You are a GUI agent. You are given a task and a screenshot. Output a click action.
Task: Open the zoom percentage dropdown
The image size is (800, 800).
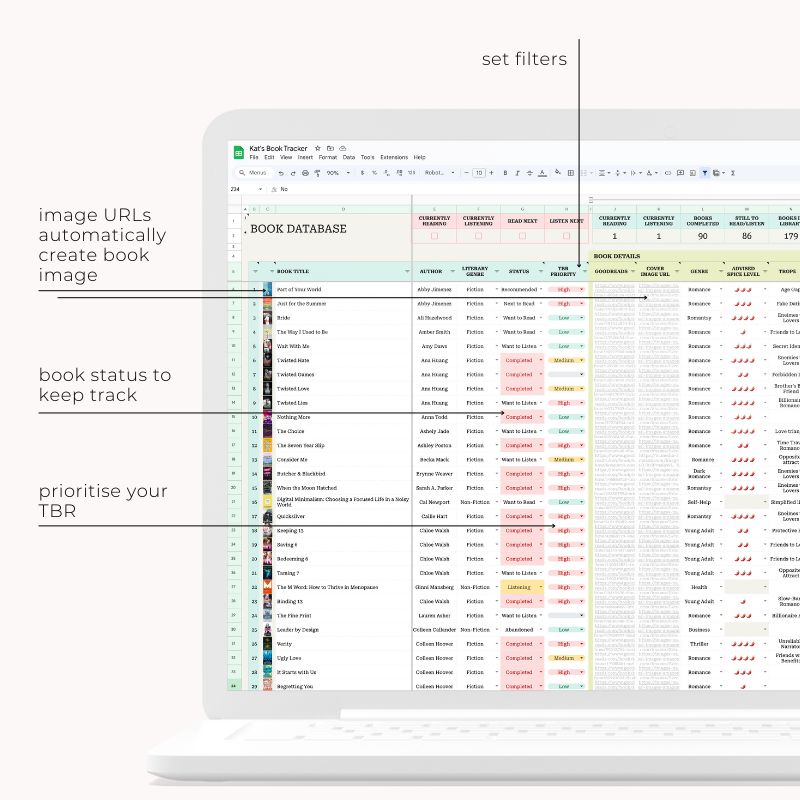pos(336,173)
